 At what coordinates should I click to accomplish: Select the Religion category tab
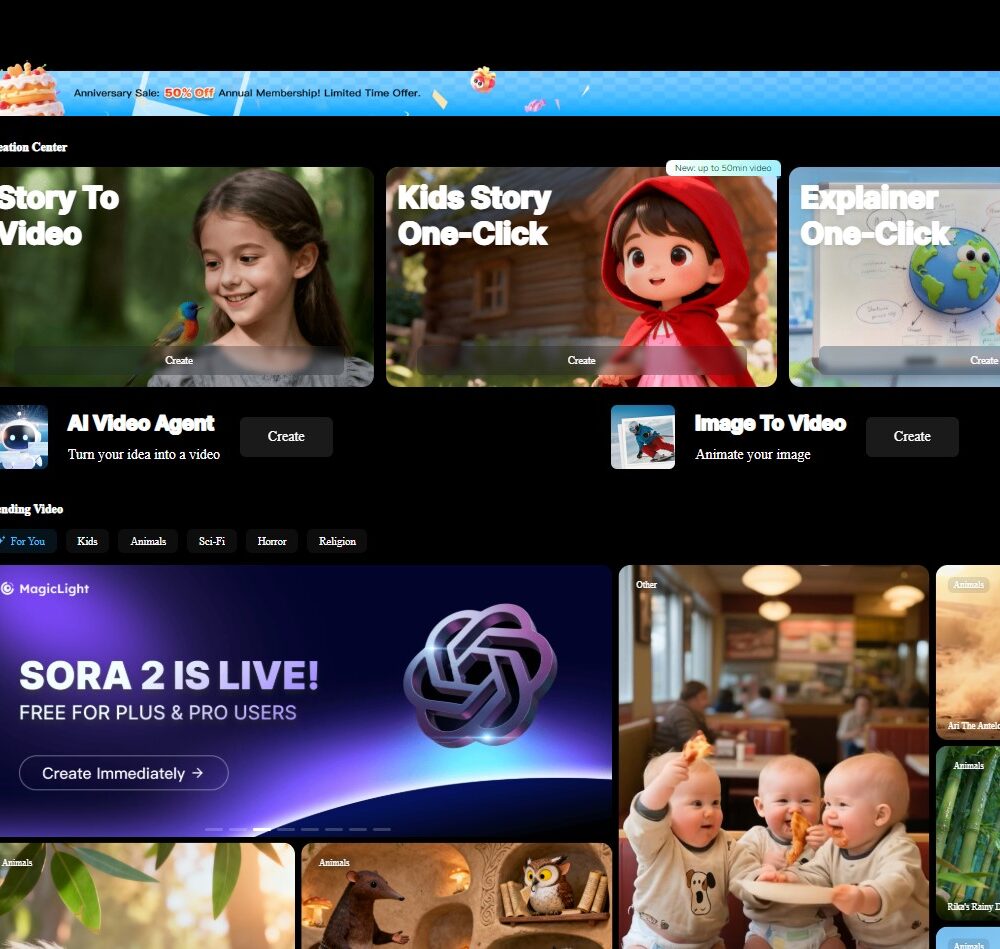tap(337, 541)
